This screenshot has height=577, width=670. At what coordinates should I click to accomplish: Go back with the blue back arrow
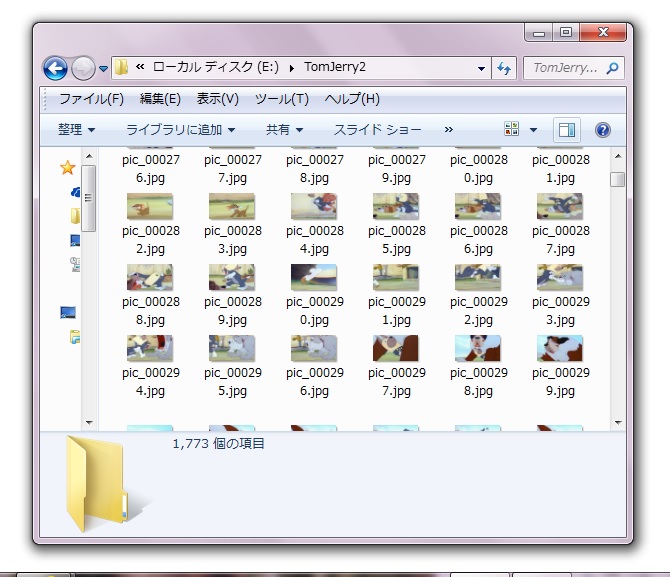55,68
